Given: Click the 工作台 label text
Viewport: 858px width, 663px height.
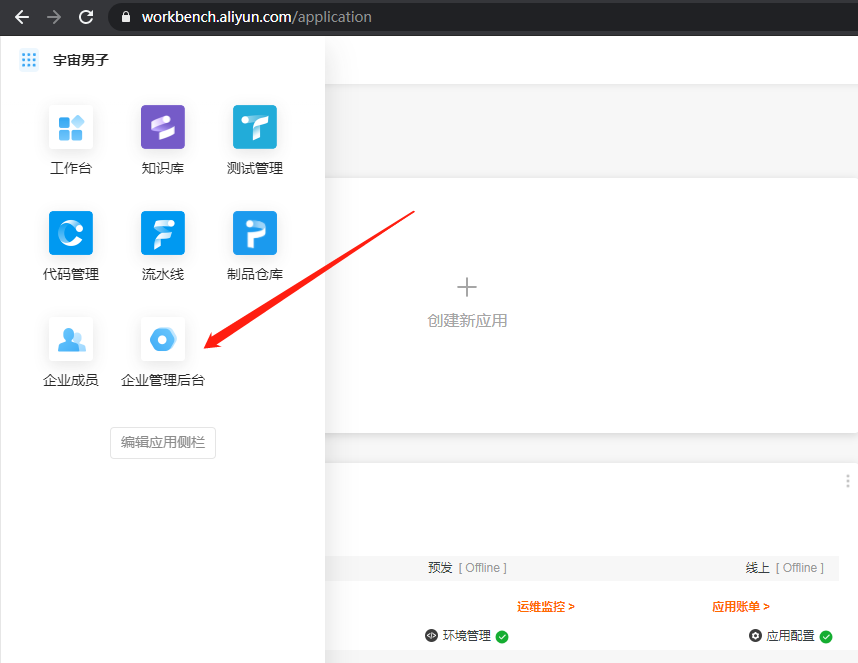Looking at the screenshot, I should point(71,168).
